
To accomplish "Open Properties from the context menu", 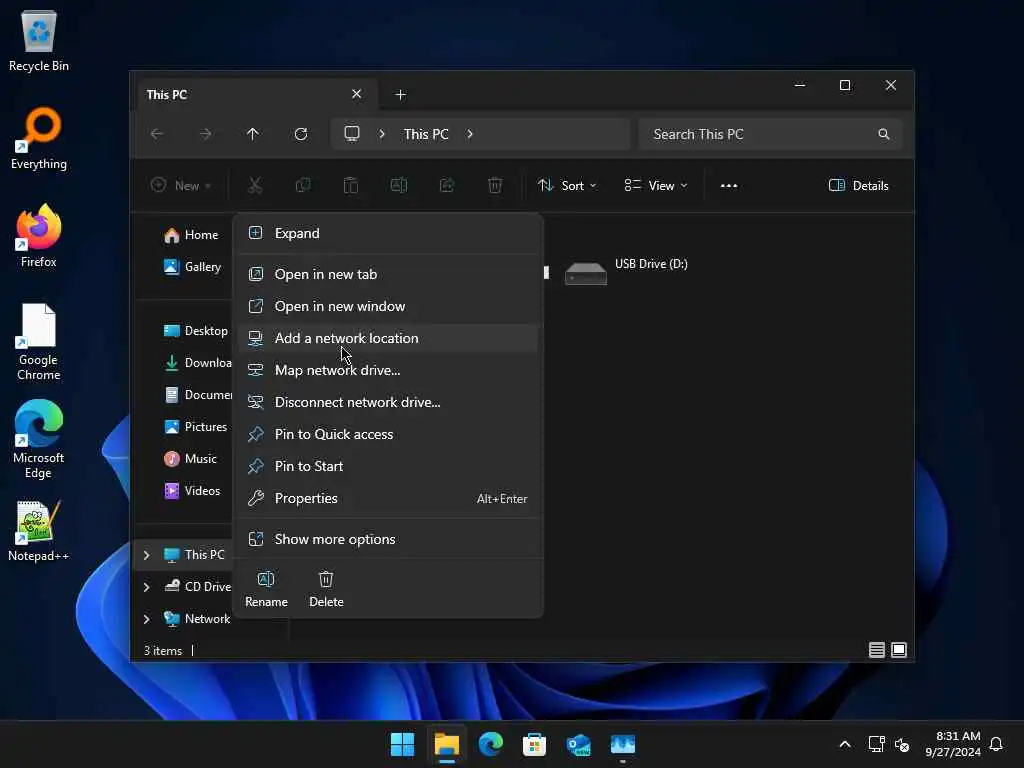I will [x=388, y=498].
